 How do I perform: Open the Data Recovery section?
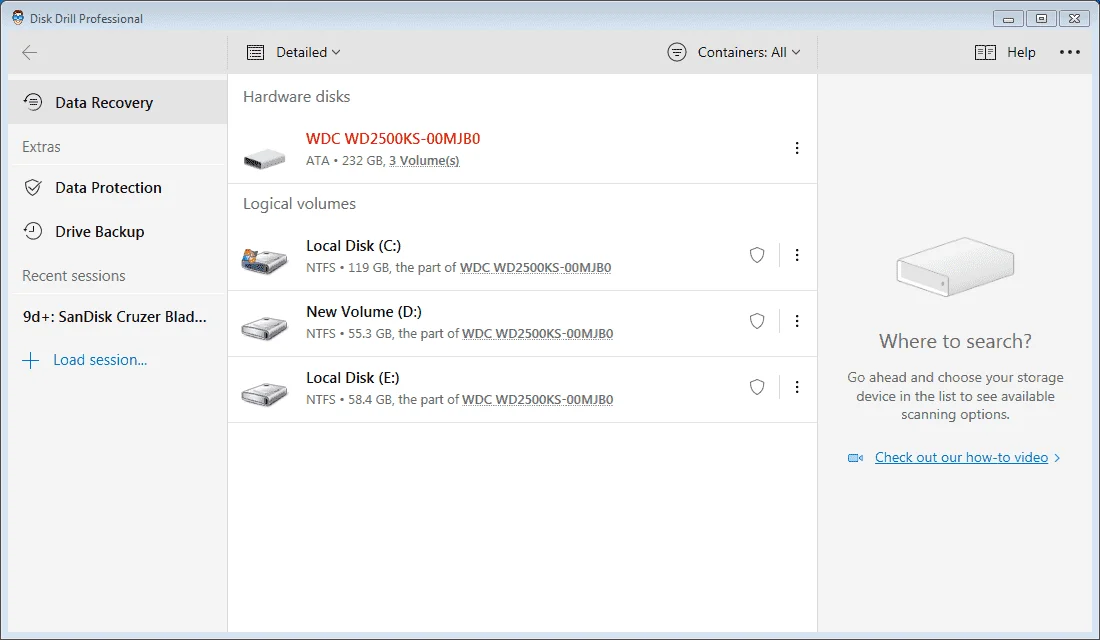tap(118, 102)
